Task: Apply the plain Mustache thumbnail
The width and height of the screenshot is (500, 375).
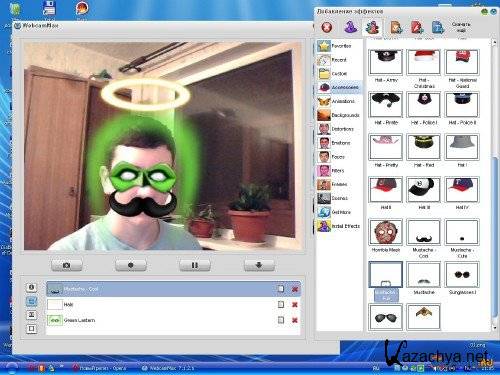Action: (x=423, y=274)
